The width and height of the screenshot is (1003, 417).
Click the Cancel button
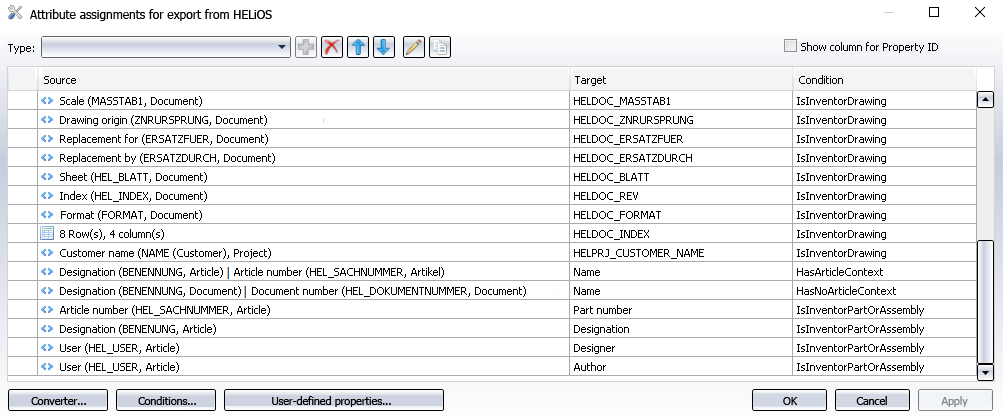pos(872,401)
